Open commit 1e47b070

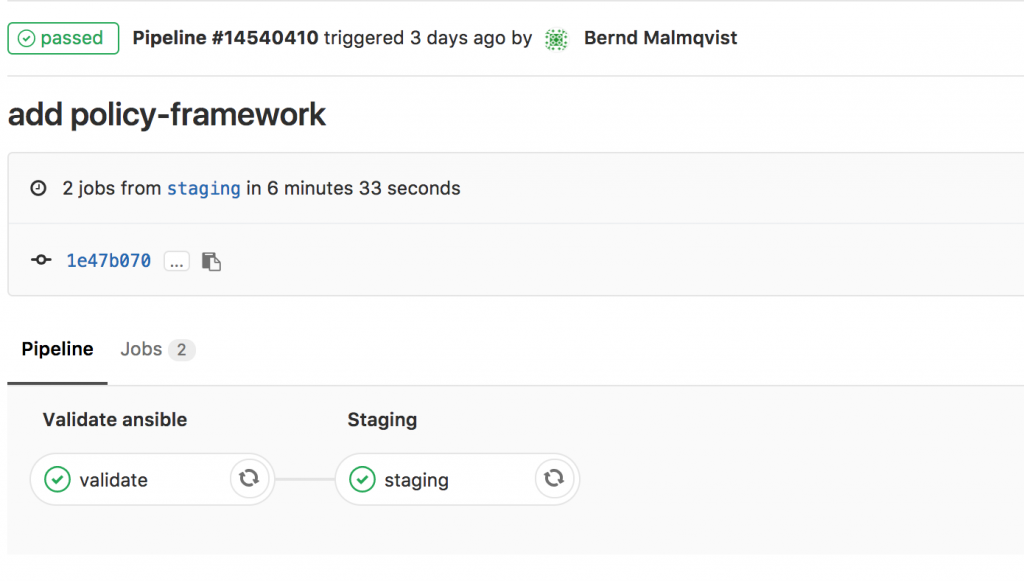pyautogui.click(x=108, y=260)
